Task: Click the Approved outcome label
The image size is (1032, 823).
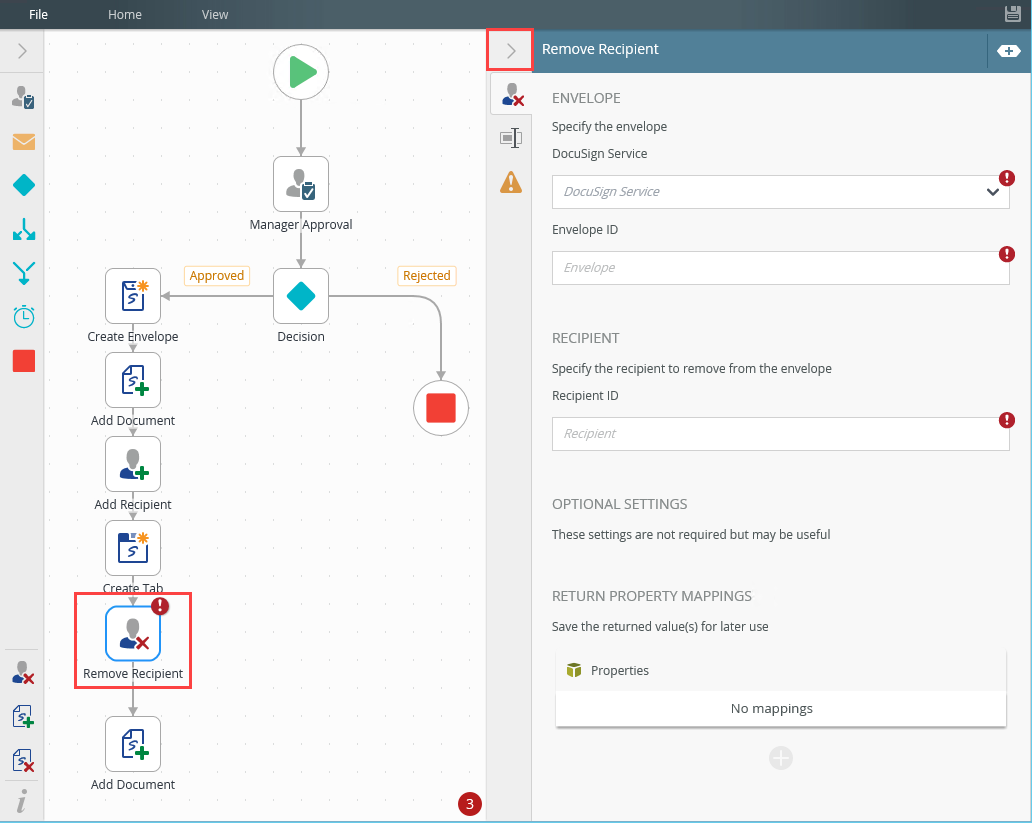Action: (x=217, y=276)
